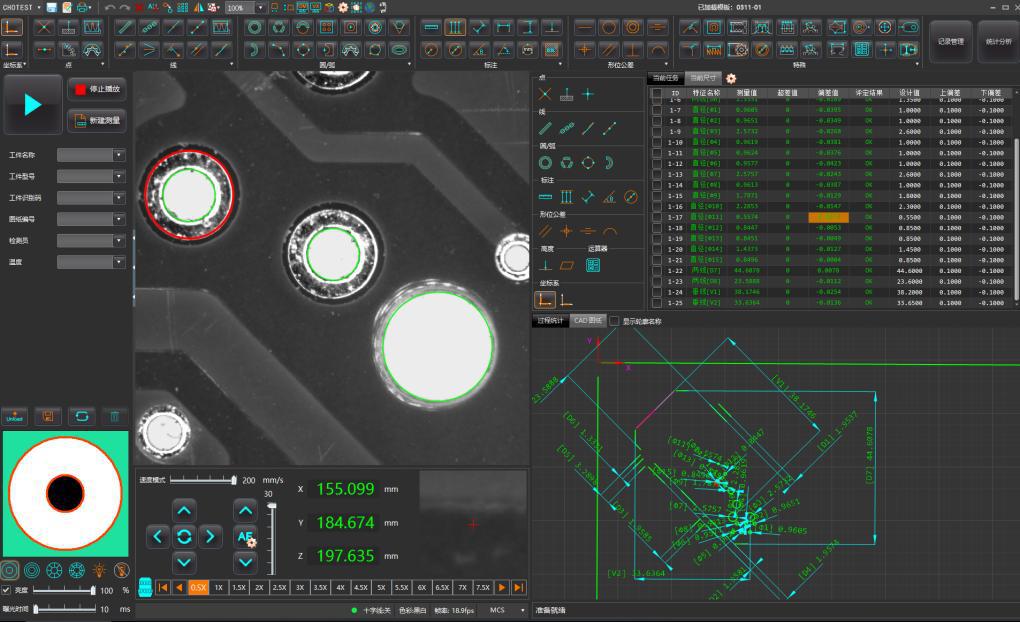Image resolution: width=1020 pixels, height=622 pixels.
Task: Toggle the 亮度 brightness checkbox
Action: [x=7, y=590]
